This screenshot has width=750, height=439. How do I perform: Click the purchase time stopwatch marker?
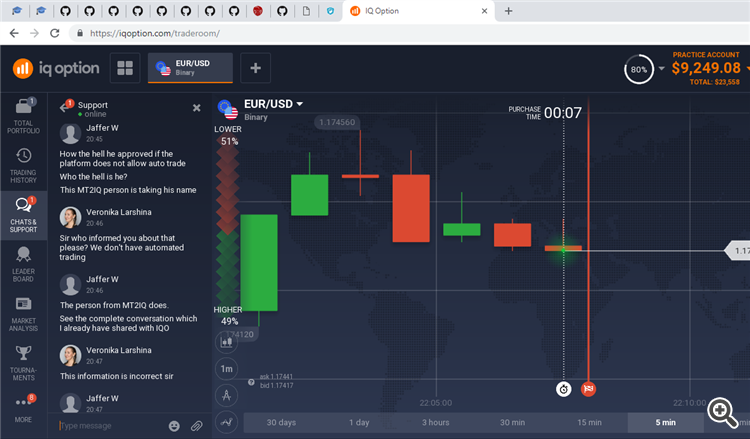pos(563,389)
